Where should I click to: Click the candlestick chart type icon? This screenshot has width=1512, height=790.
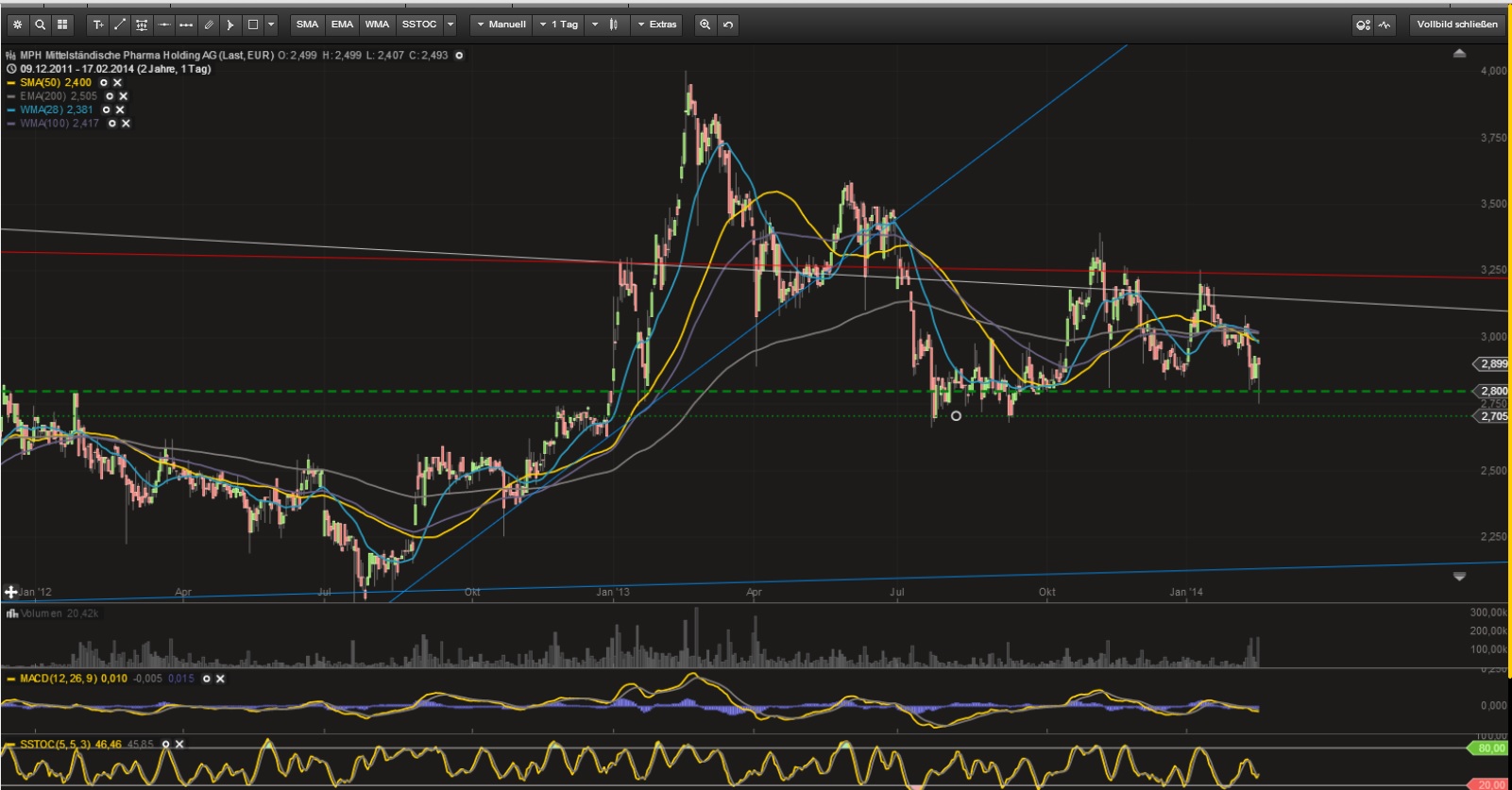pos(614,25)
